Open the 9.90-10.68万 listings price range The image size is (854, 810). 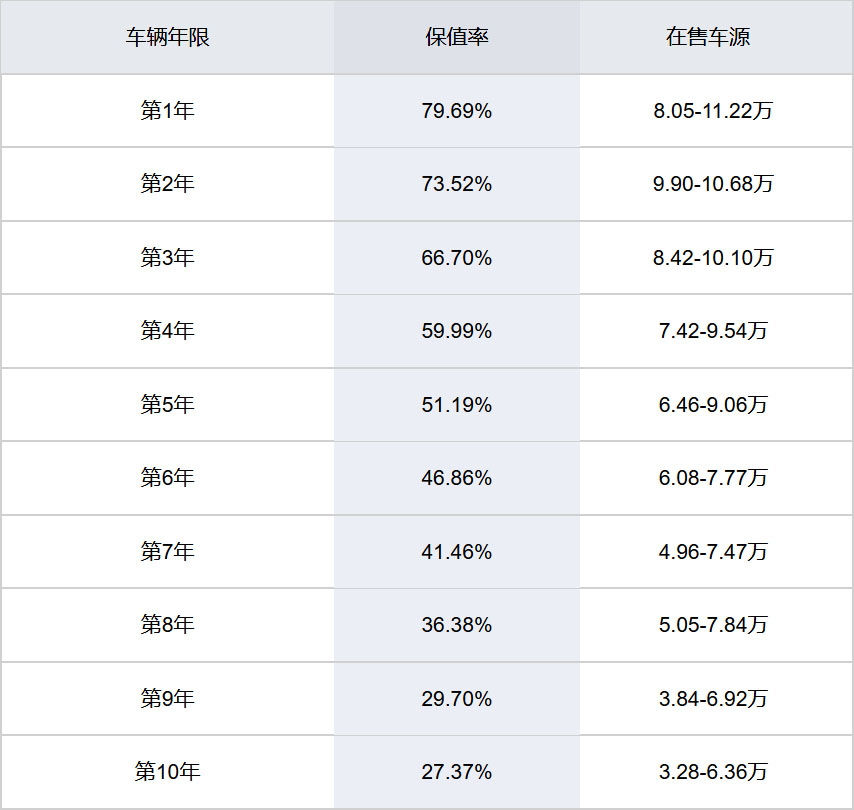tap(713, 184)
